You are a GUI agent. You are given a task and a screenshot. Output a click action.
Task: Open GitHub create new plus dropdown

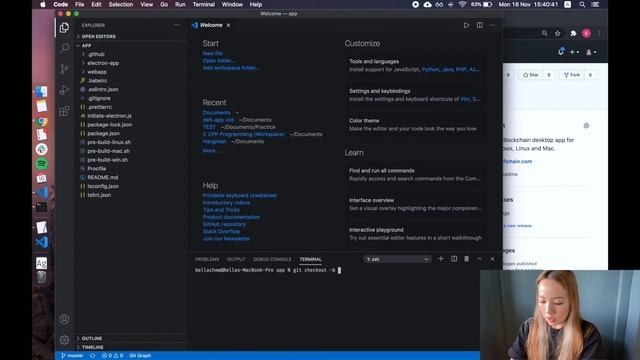click(574, 52)
